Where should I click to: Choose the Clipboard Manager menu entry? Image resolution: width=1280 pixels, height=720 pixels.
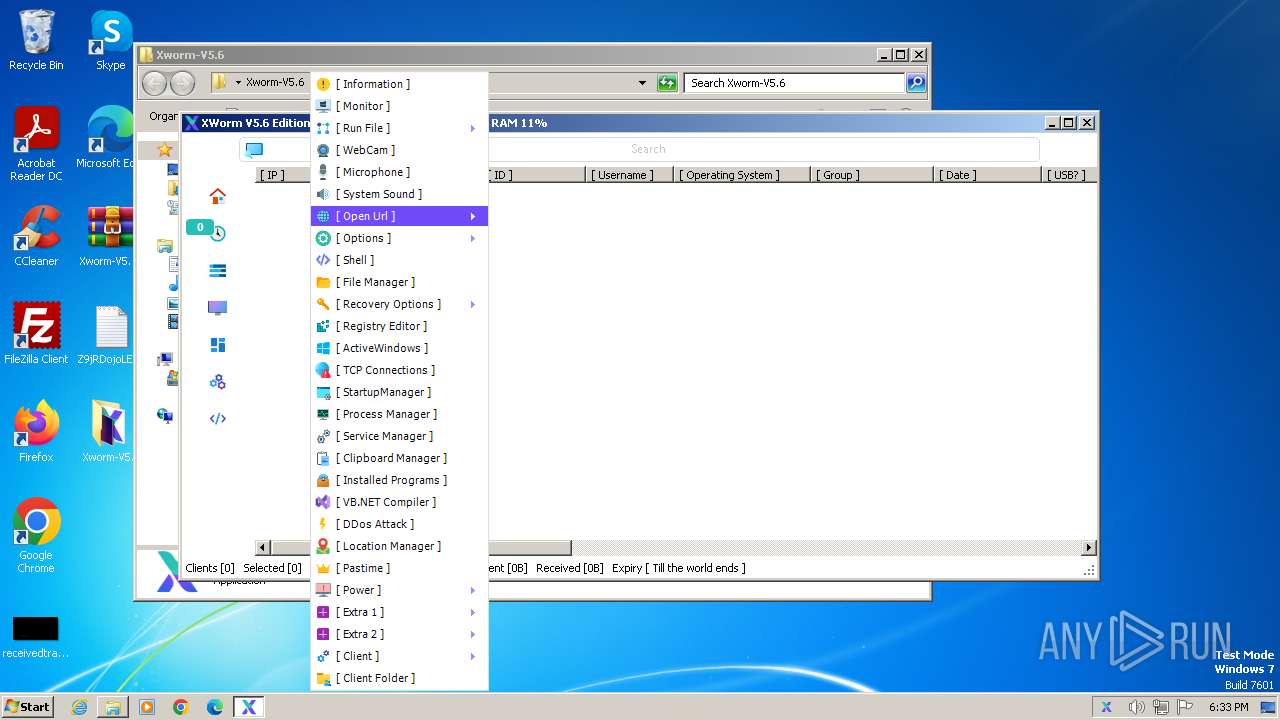(x=399, y=458)
